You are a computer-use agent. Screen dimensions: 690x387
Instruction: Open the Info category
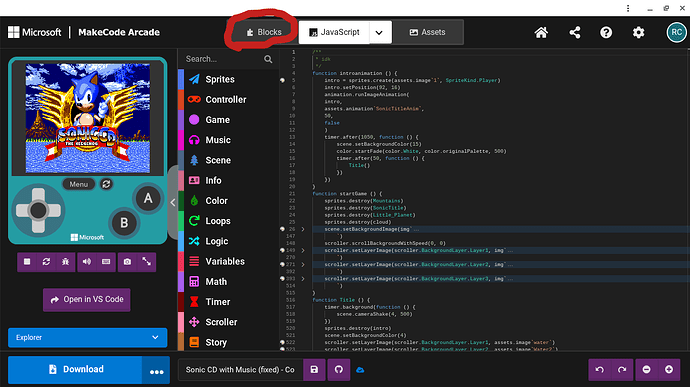pyautogui.click(x=228, y=181)
